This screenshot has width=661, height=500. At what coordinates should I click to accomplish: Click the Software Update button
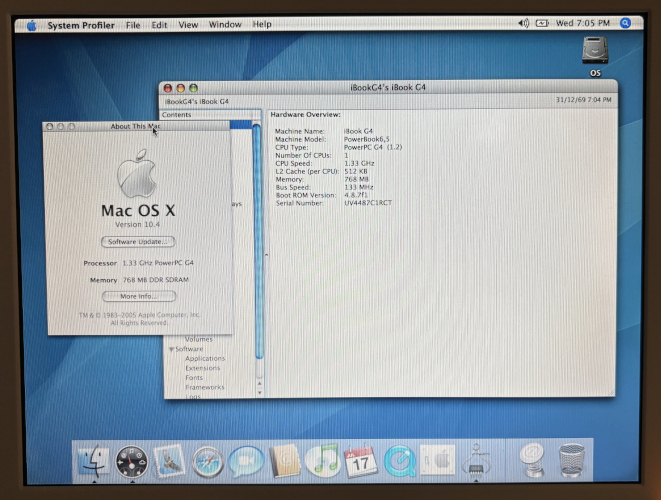(x=138, y=242)
